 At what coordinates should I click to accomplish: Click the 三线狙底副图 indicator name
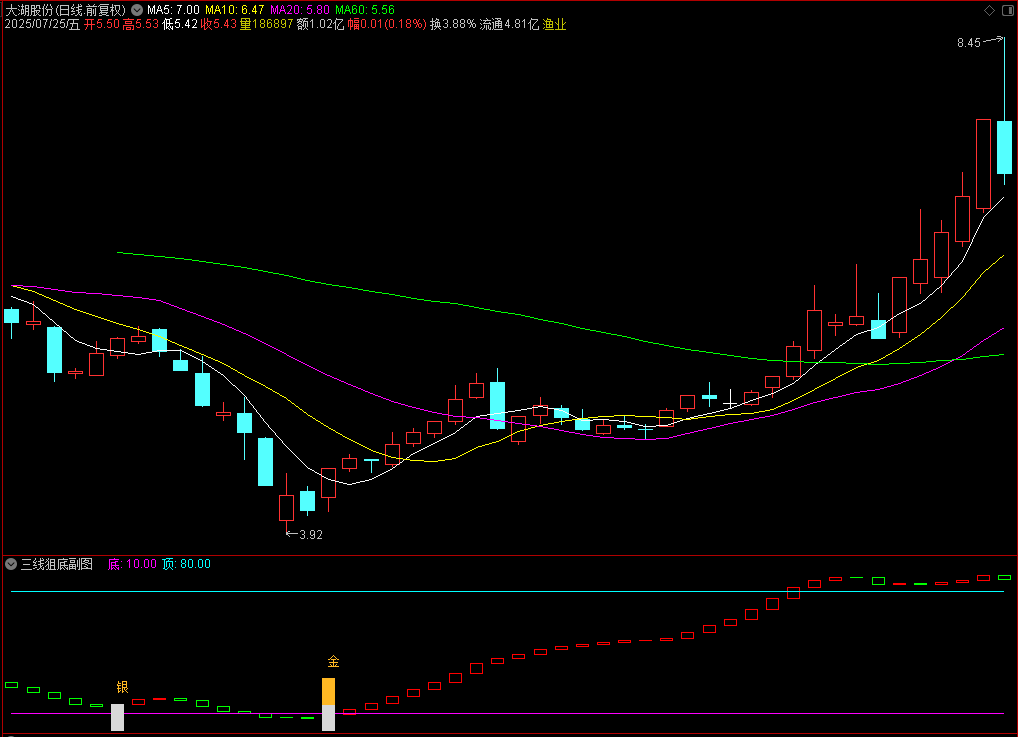point(57,564)
